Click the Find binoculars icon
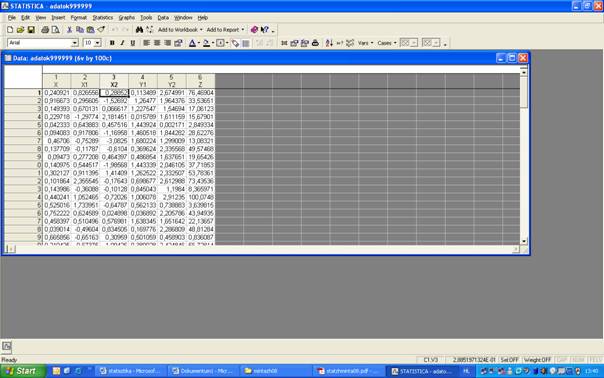The height and width of the screenshot is (378, 604). pos(139,30)
